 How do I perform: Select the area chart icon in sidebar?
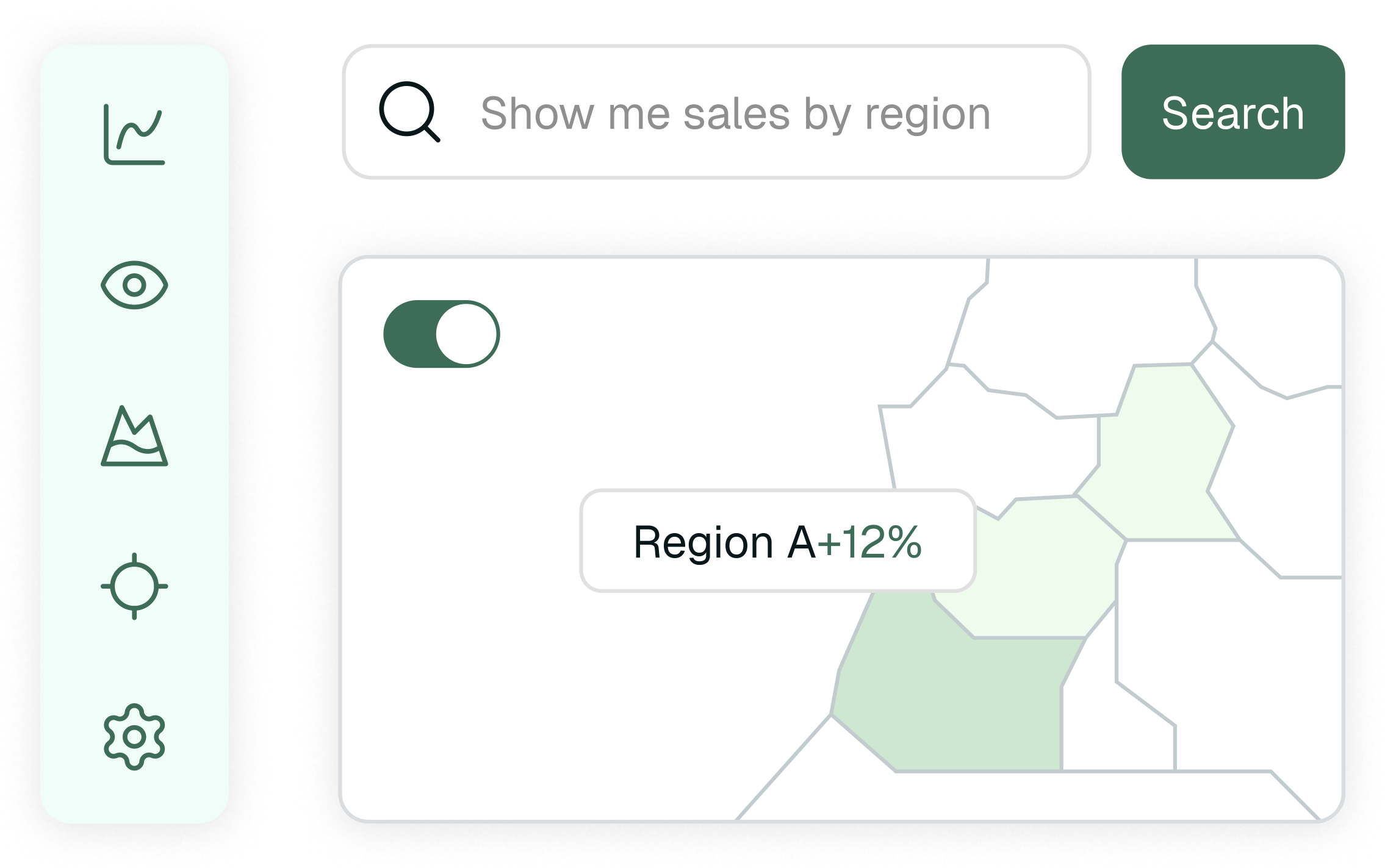(134, 436)
